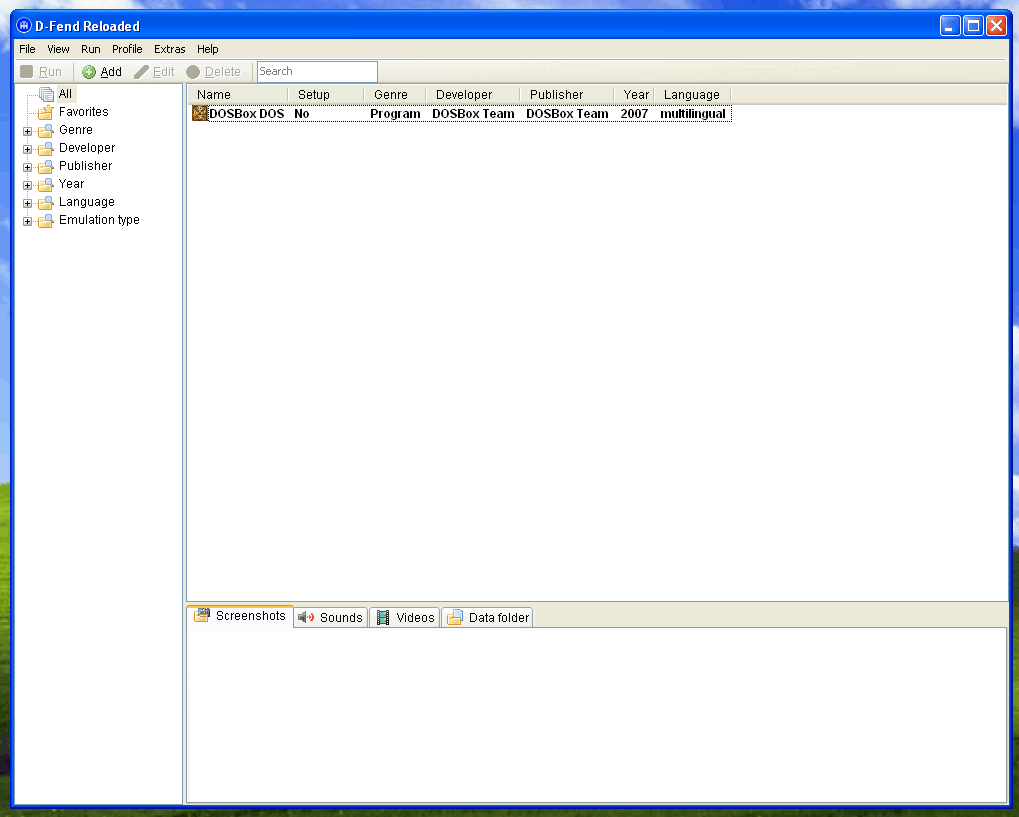Switch to the Sounds tab
The image size is (1019, 817).
tap(331, 617)
